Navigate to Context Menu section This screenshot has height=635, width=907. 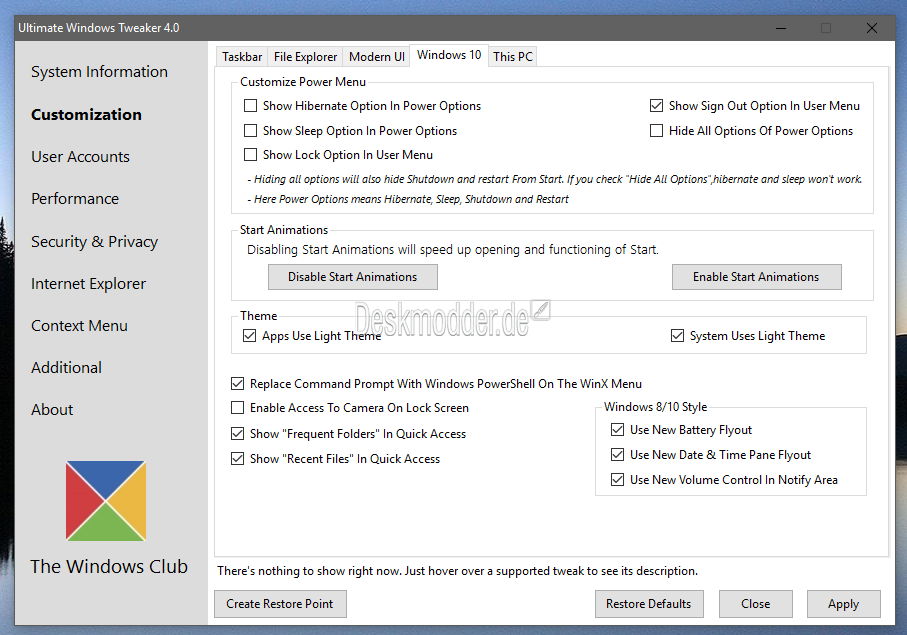79,326
